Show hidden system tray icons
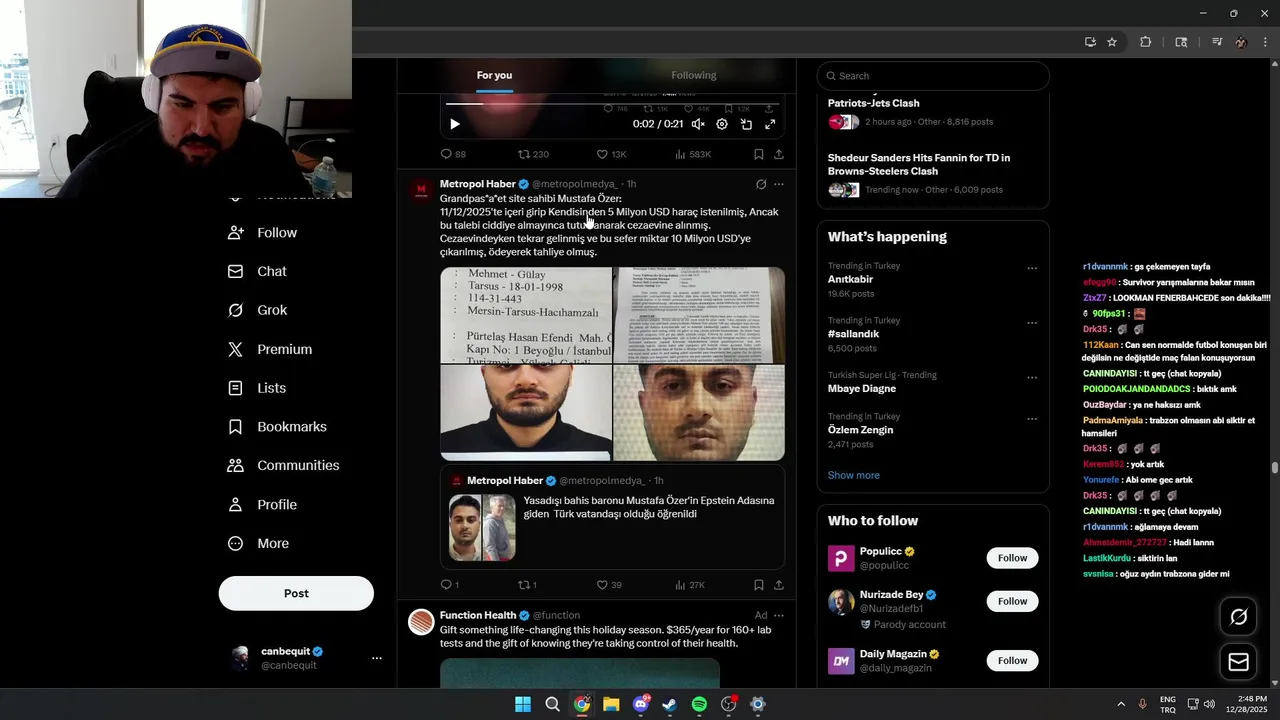The width and height of the screenshot is (1280, 720). (1120, 704)
